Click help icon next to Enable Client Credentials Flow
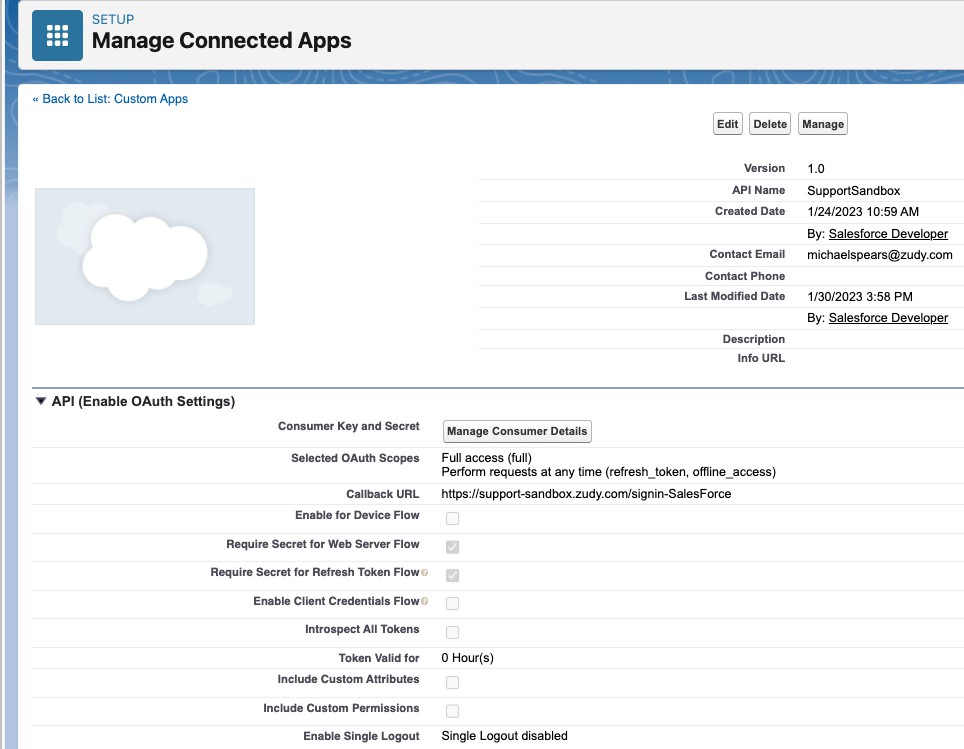 tap(423, 601)
